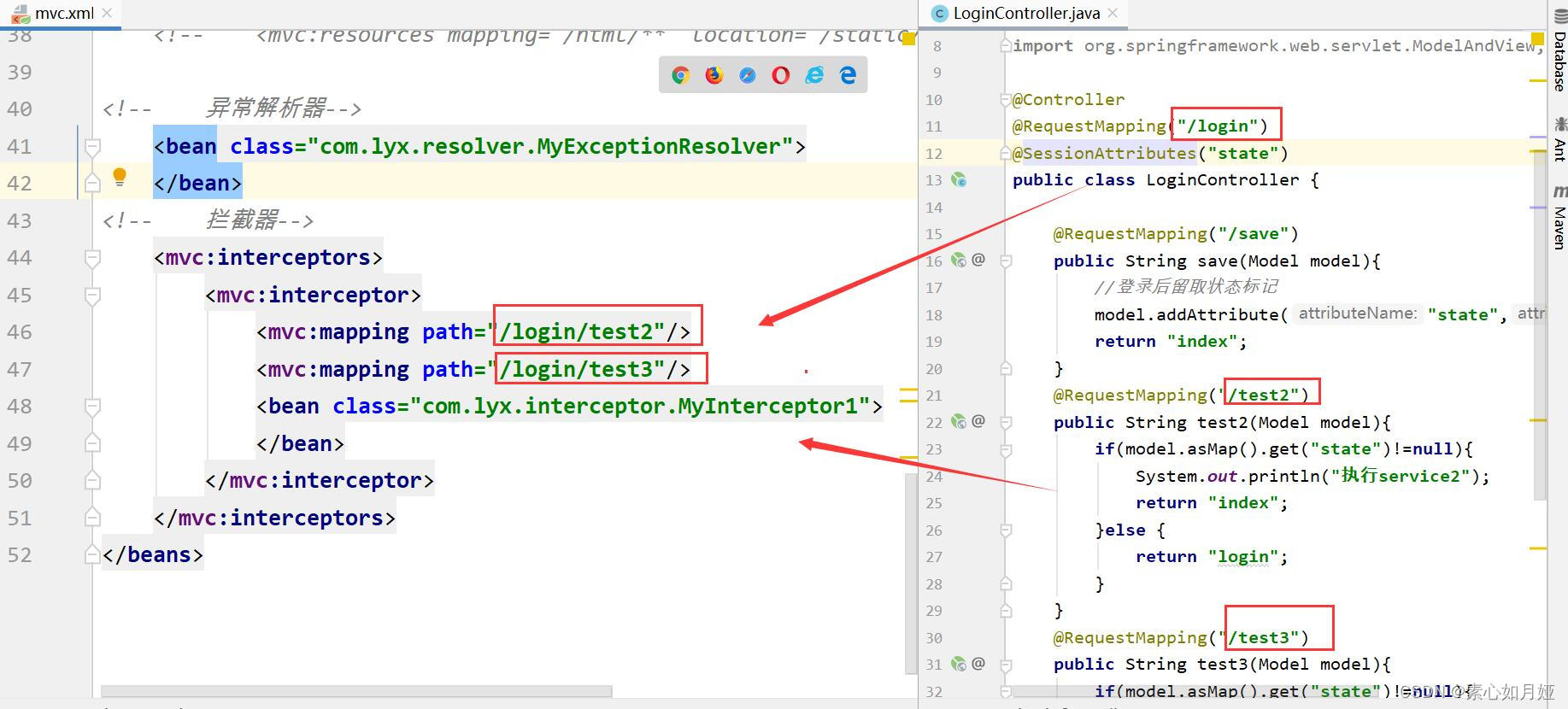
Task: Click the @ request mapping gutter icon on line 16
Action: coord(978,260)
